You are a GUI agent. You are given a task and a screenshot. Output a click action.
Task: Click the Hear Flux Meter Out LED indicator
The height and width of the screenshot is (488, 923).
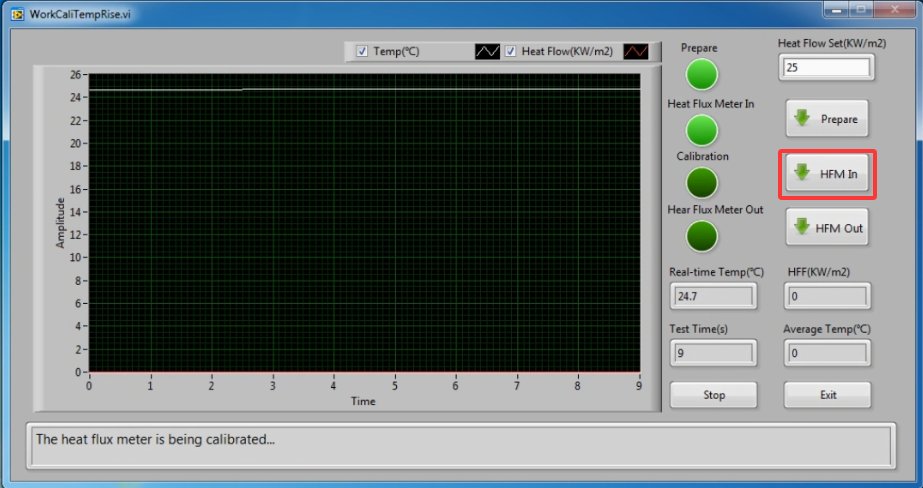point(702,236)
